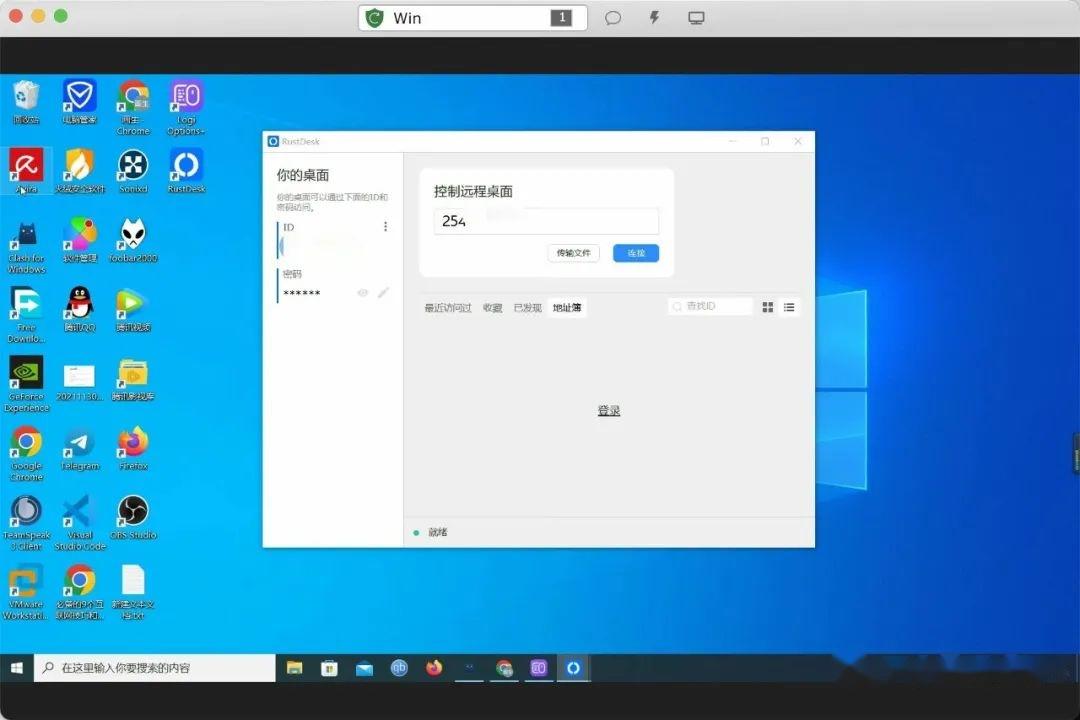1080x720 pixels.
Task: Launch Firefox from the desktop
Action: [x=133, y=443]
